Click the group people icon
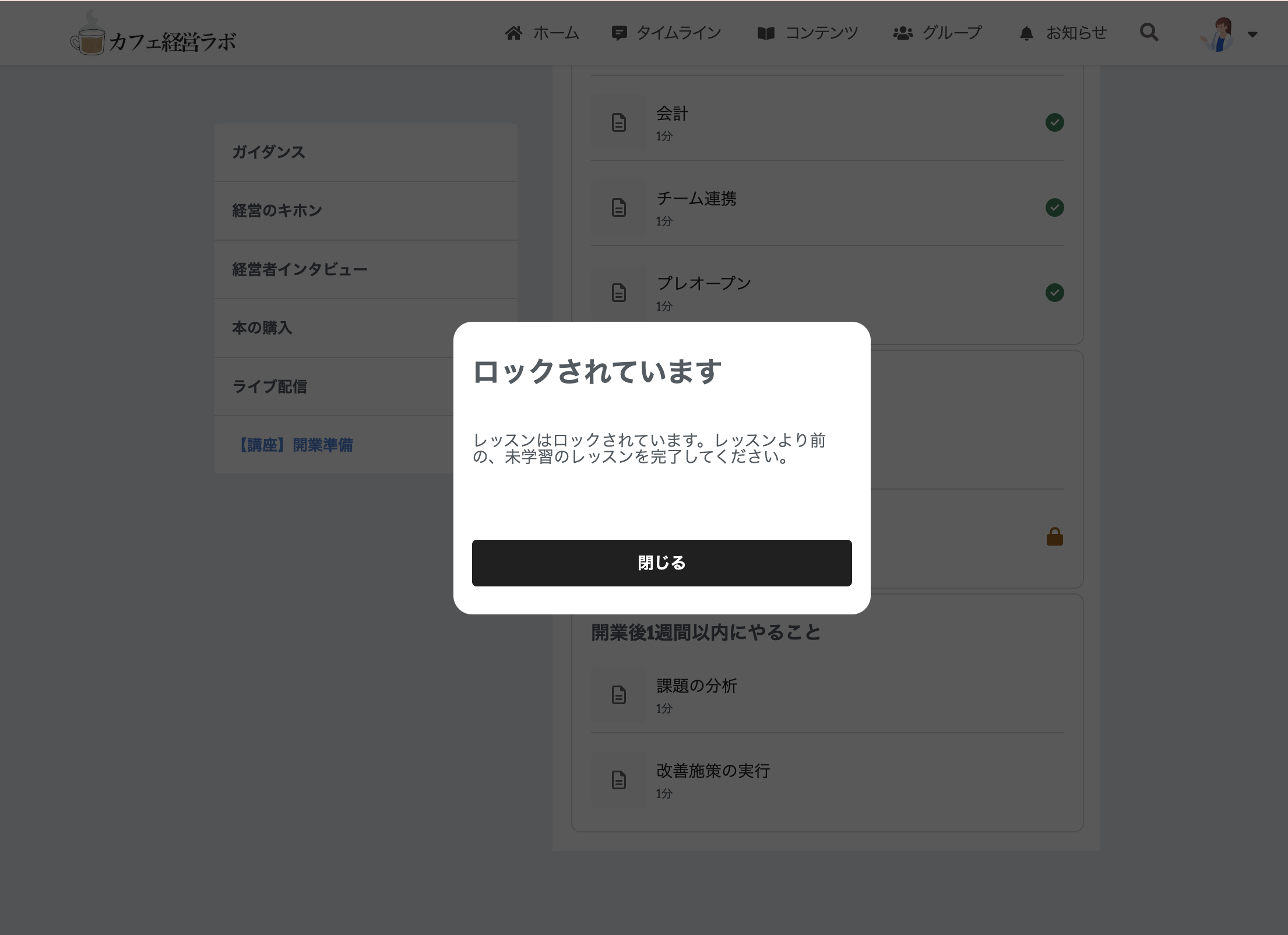This screenshot has height=935, width=1288. (903, 34)
